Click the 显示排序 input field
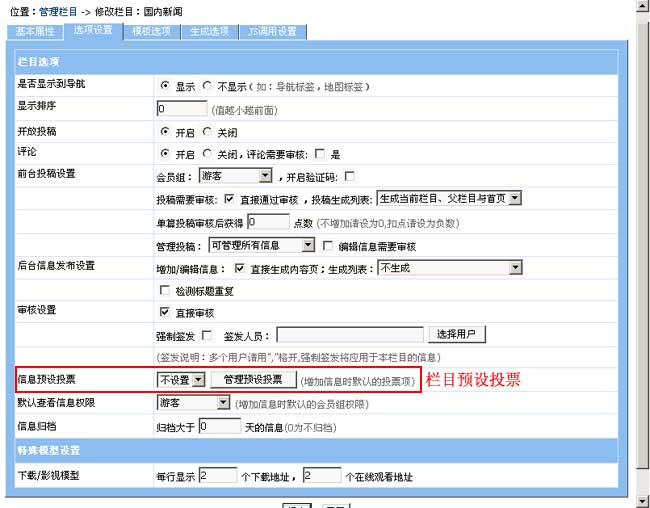 pyautogui.click(x=181, y=109)
